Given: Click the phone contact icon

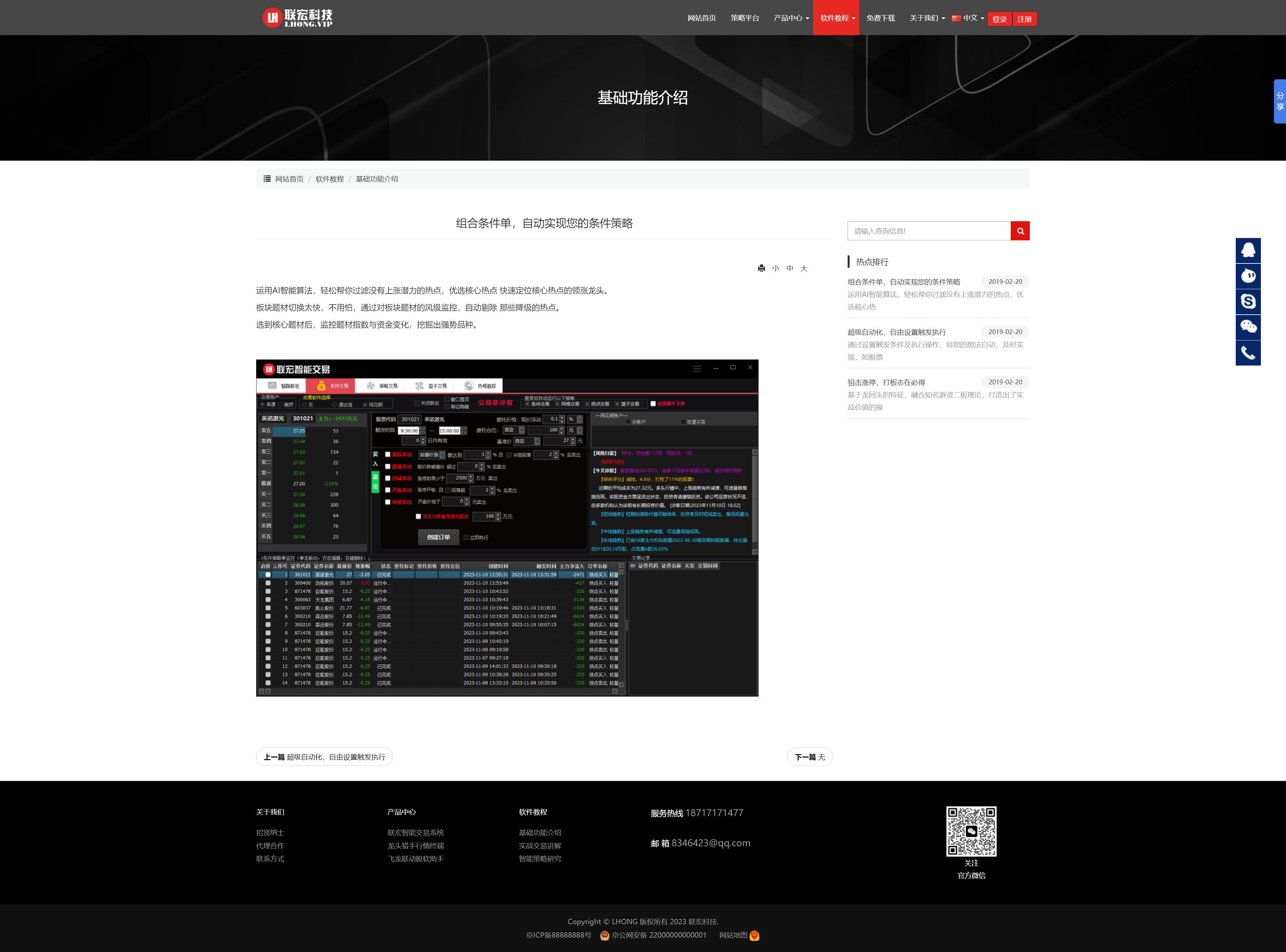Looking at the screenshot, I should coord(1248,353).
